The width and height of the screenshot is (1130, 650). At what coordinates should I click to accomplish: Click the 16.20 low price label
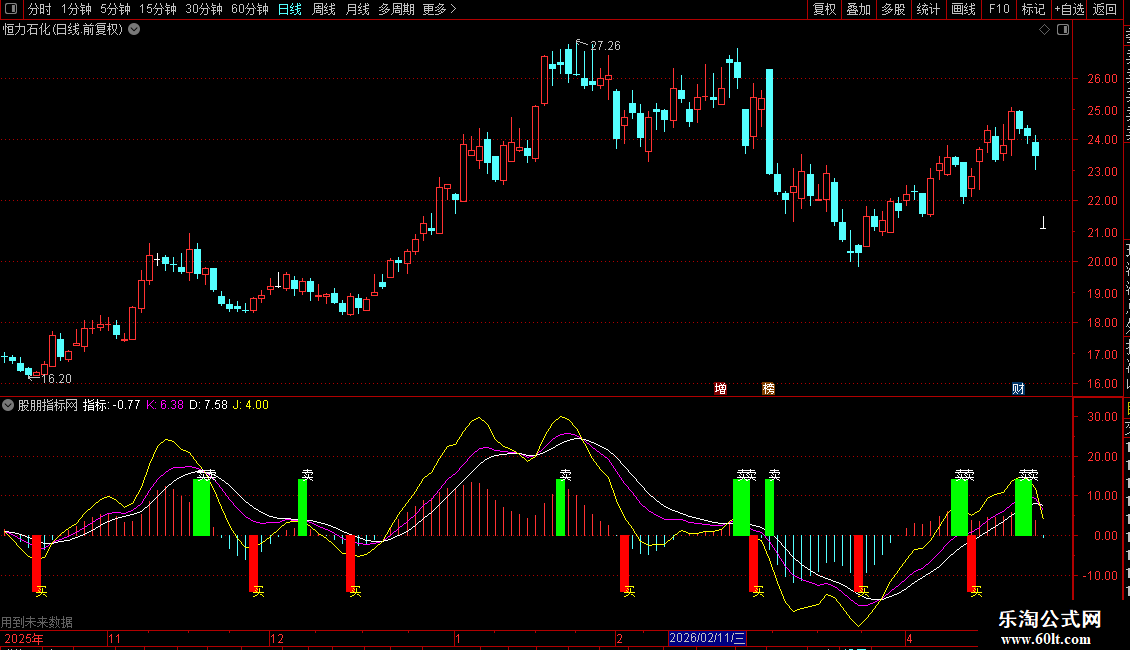[56, 378]
